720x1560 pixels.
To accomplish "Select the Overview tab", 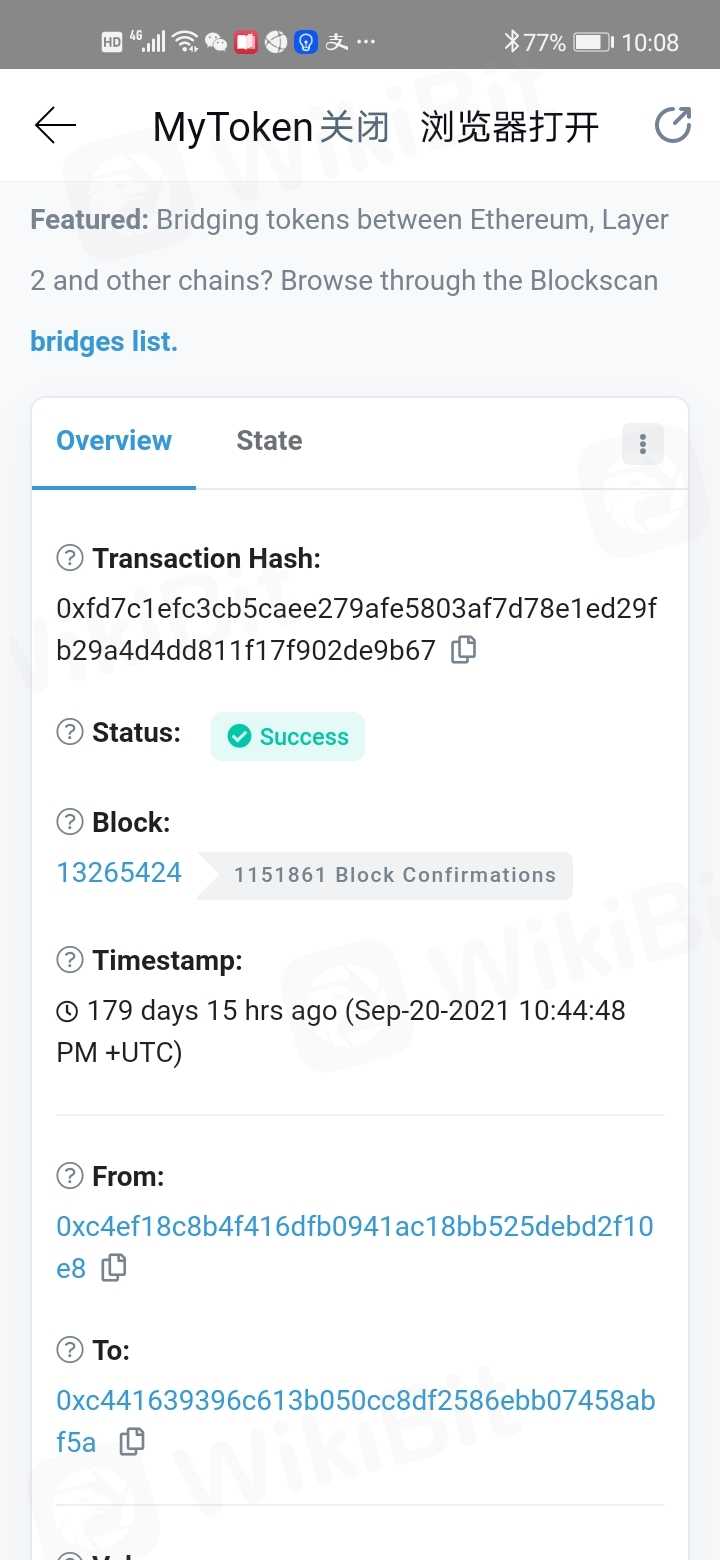I will tap(114, 441).
